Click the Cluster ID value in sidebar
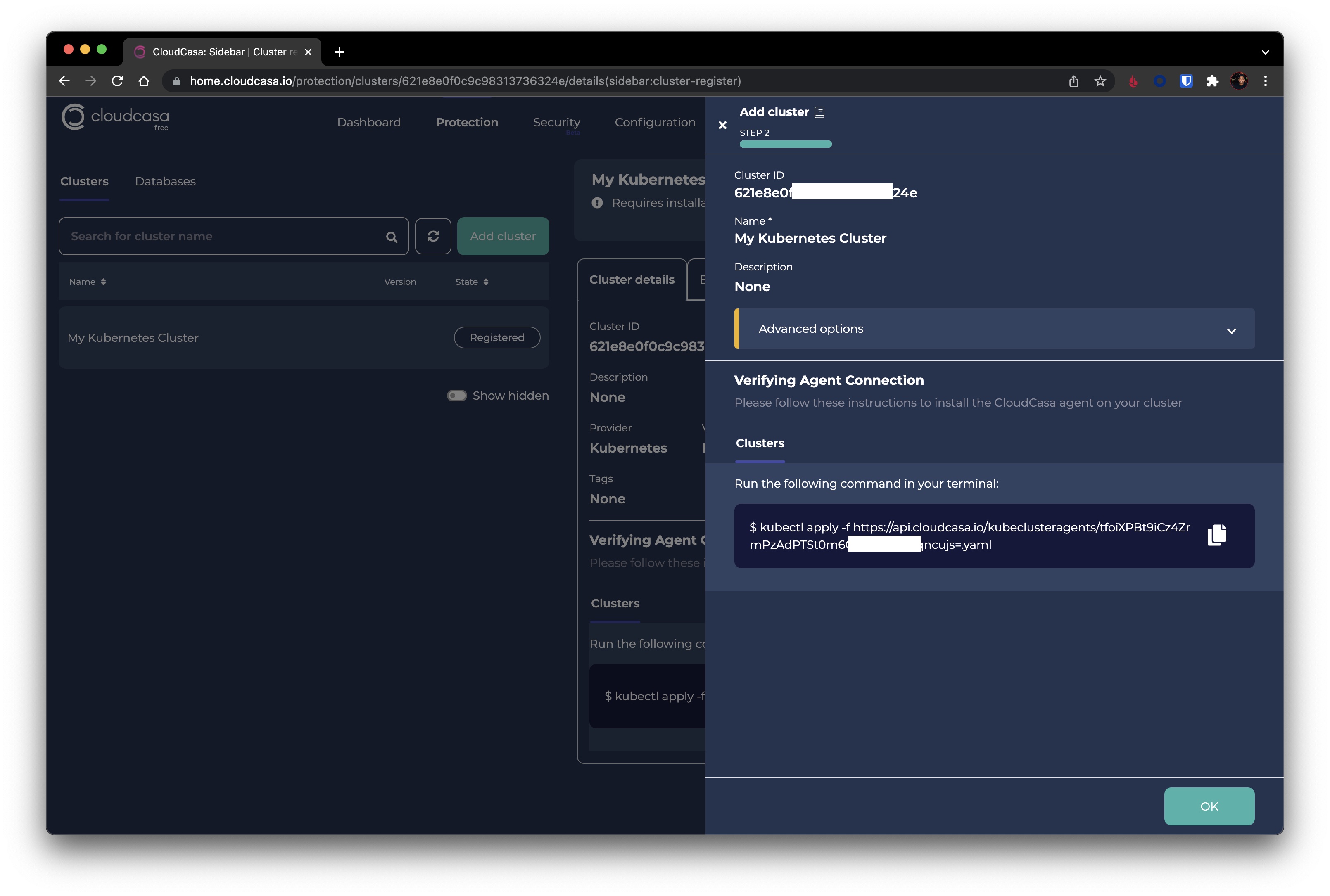The width and height of the screenshot is (1330, 896). [825, 192]
